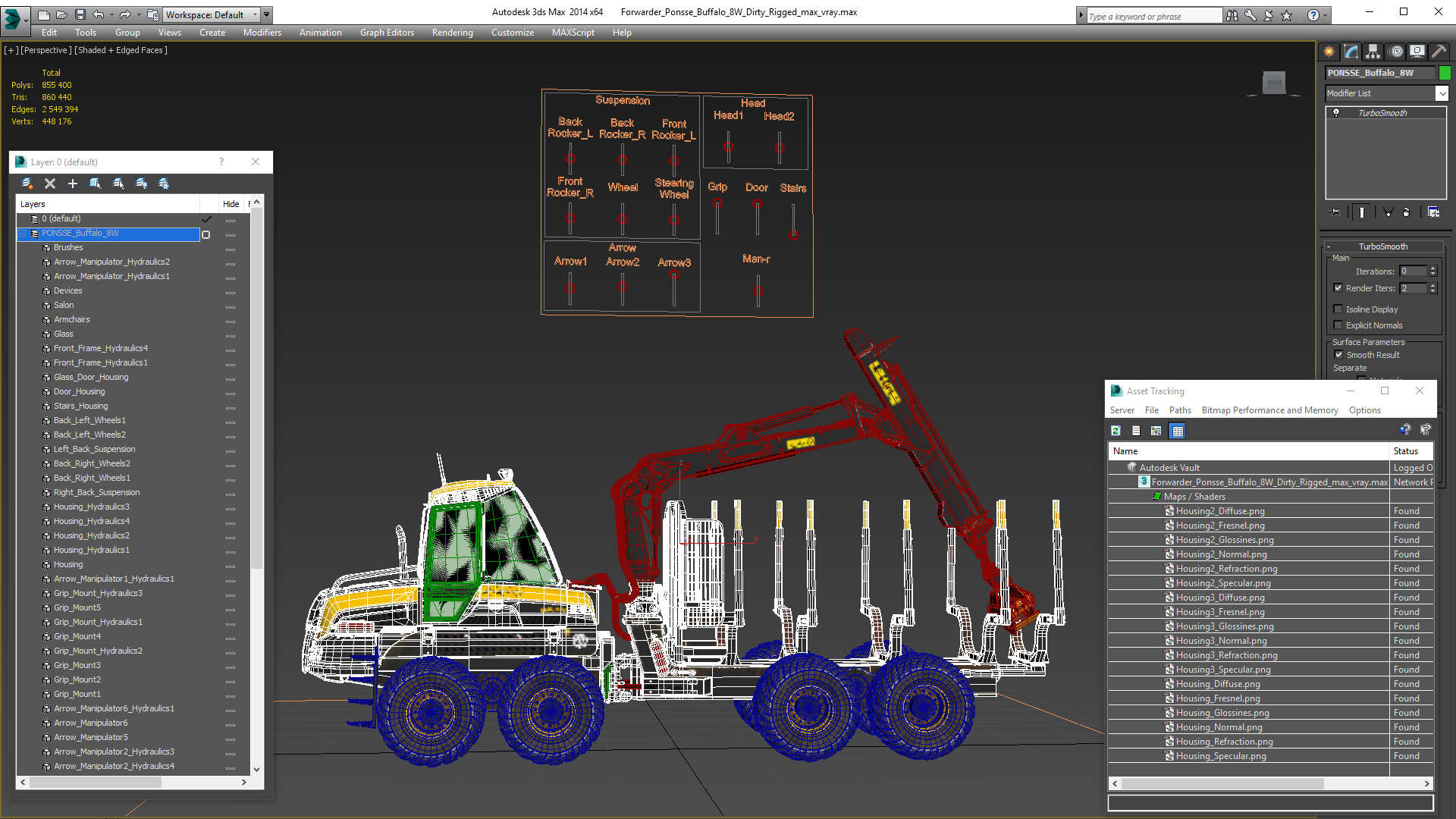Screen dimensions: 1456x819
Task: Click Remove Modifier trash icon
Action: (x=1407, y=212)
